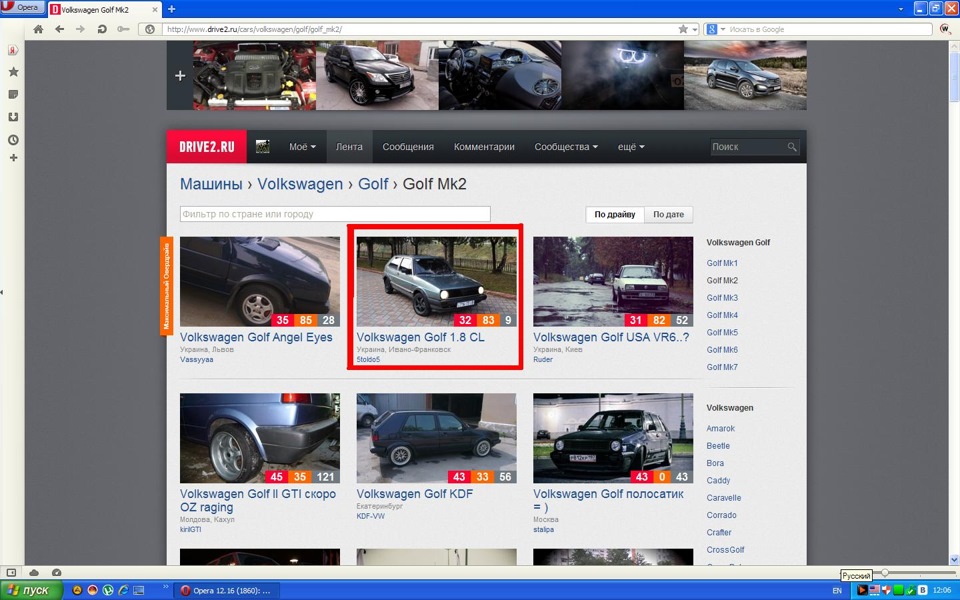Go back with the Back arrow
The width and height of the screenshot is (960, 600).
tap(59, 29)
